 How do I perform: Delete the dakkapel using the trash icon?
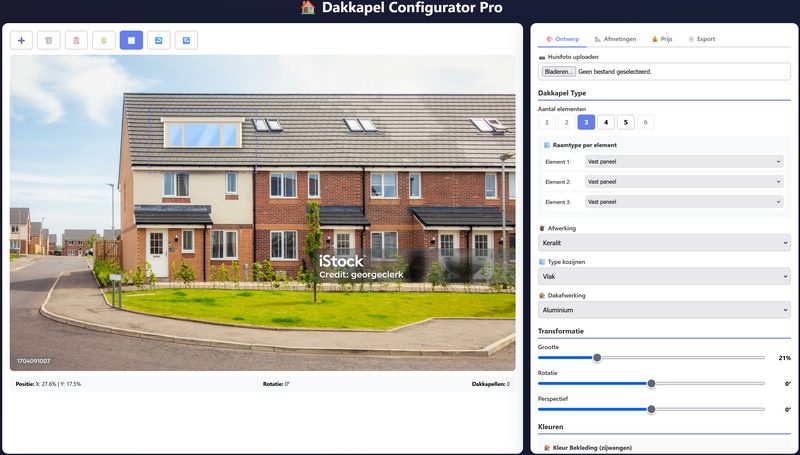pyautogui.click(x=49, y=40)
